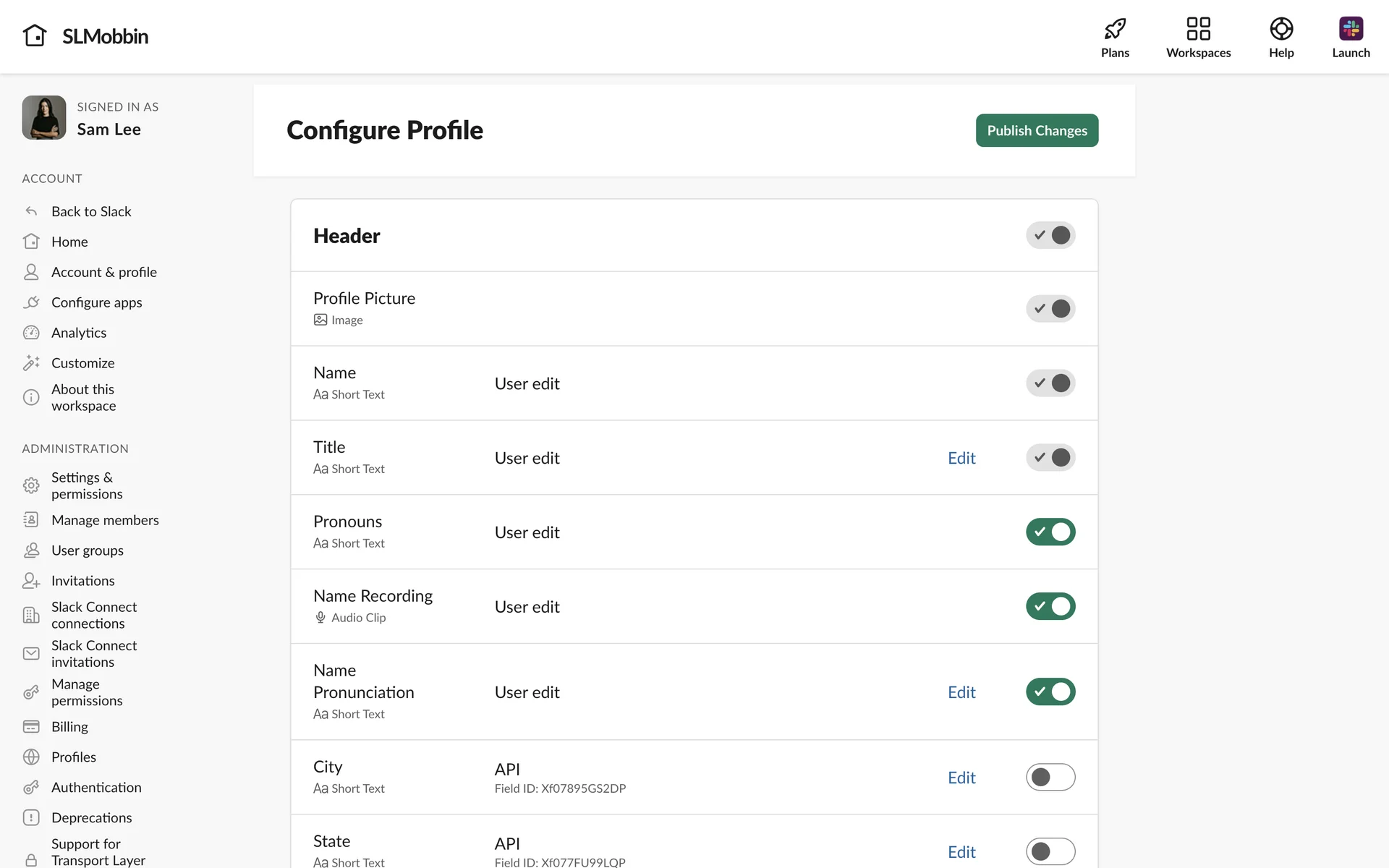This screenshot has height=868, width=1389.
Task: Click the Analytics gauge icon in sidebar
Action: (x=31, y=333)
